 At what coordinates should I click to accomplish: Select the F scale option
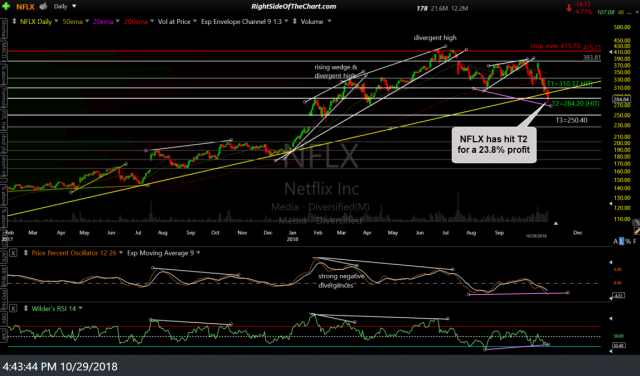point(635,242)
